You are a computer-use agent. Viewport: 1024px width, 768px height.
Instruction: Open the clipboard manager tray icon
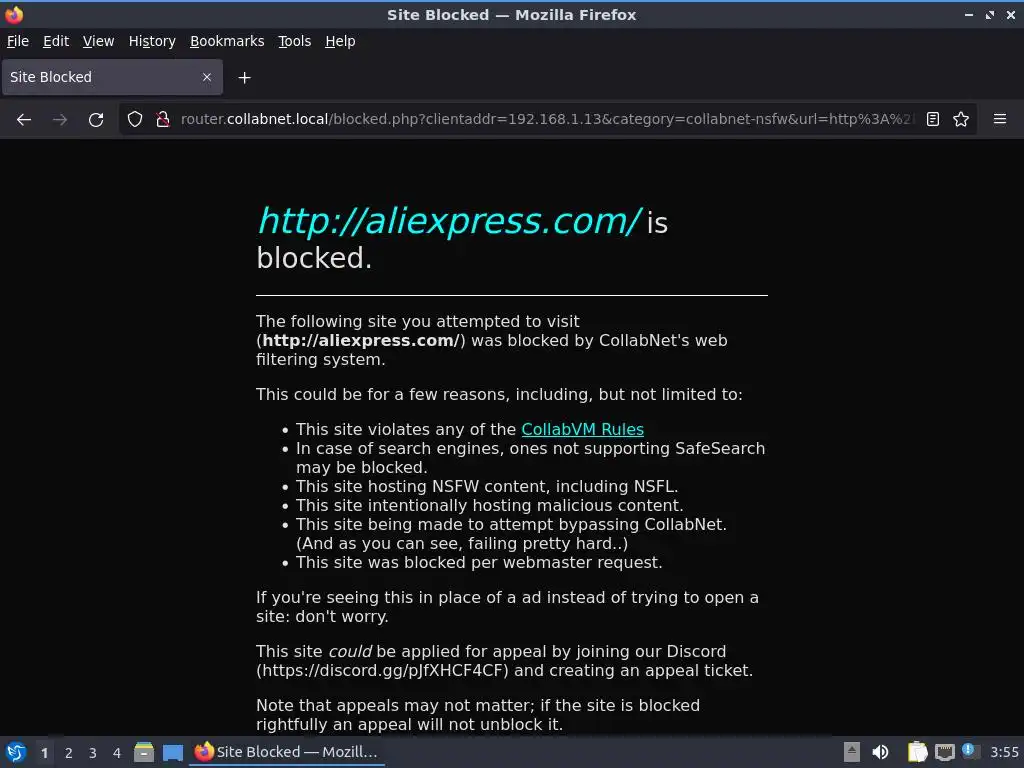coord(917,752)
